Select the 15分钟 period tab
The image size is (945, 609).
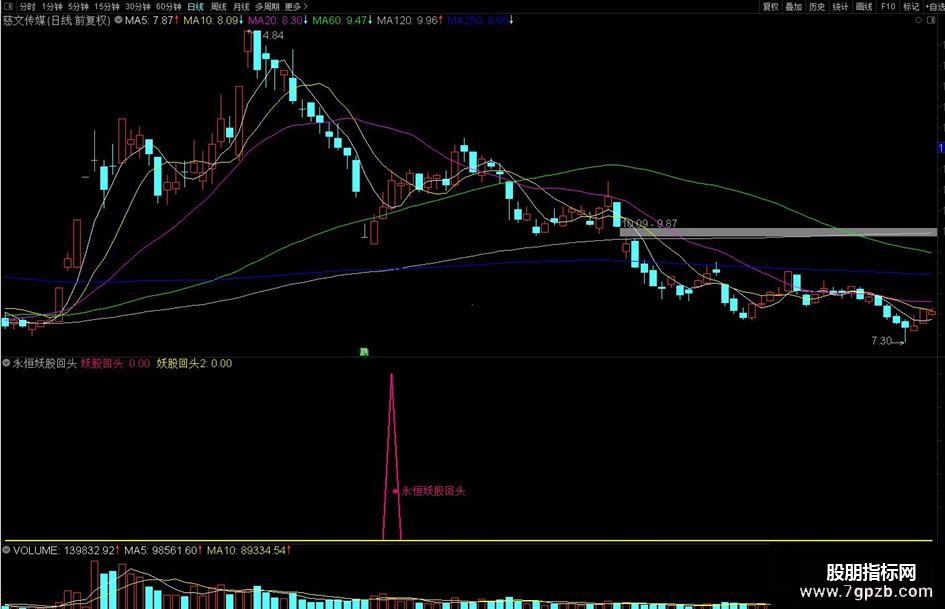pos(106,7)
